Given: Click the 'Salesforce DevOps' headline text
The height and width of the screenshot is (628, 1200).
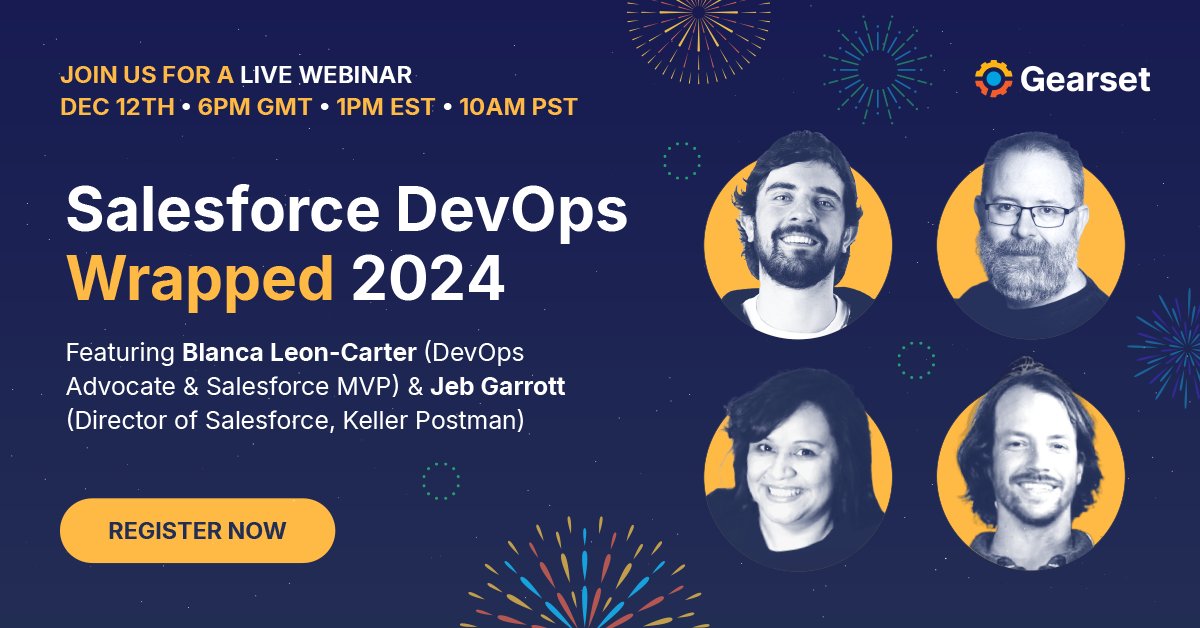Looking at the screenshot, I should click(x=347, y=212).
